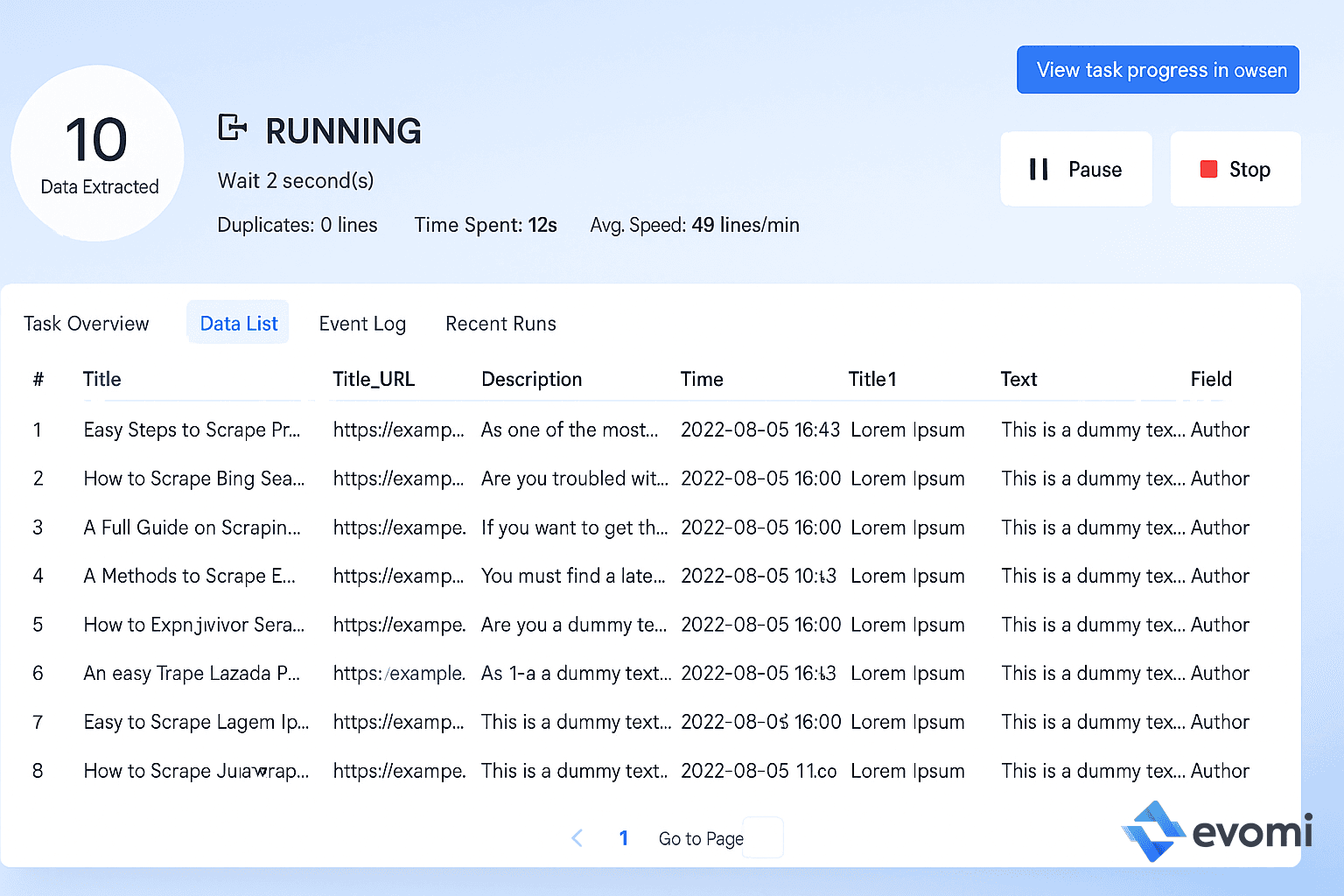The width and height of the screenshot is (1344, 896).
Task: Go to previous page arrow
Action: (577, 838)
